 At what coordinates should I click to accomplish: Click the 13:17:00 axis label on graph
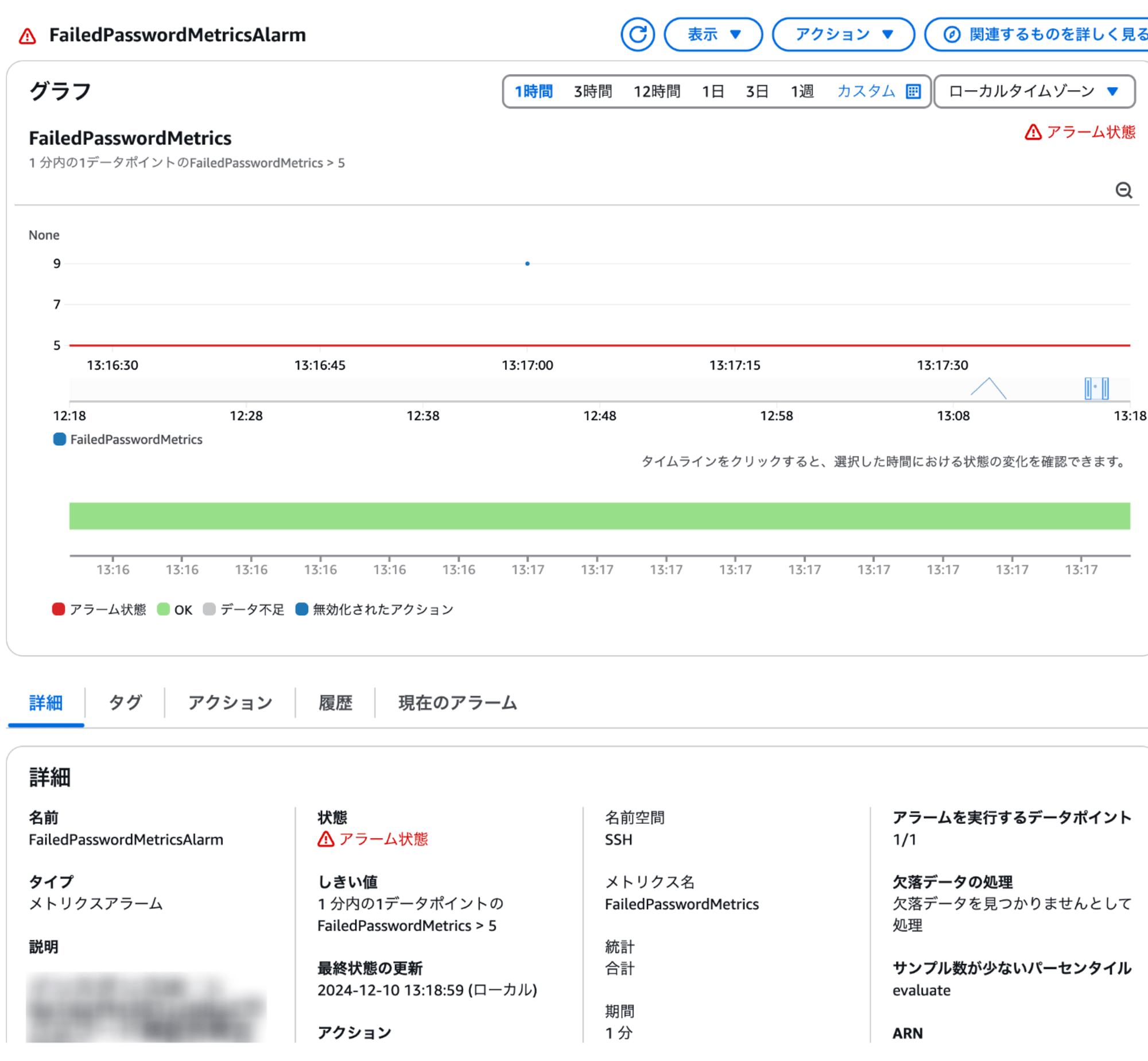pyautogui.click(x=527, y=365)
